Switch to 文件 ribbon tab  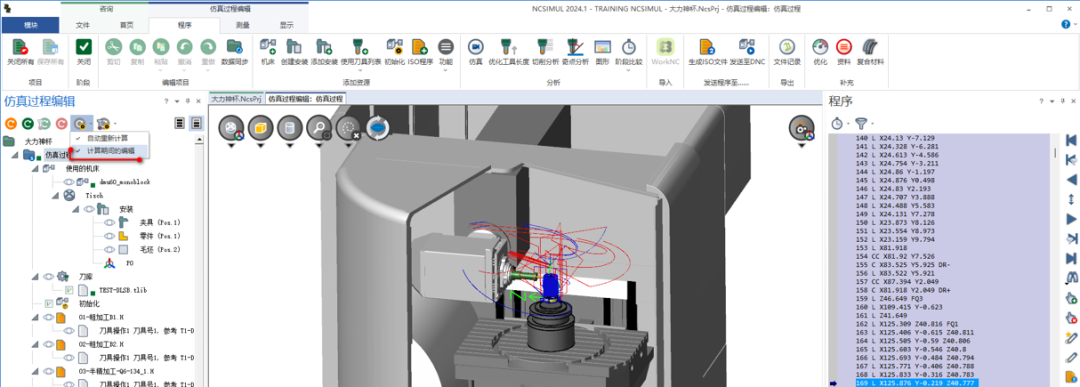point(83,25)
